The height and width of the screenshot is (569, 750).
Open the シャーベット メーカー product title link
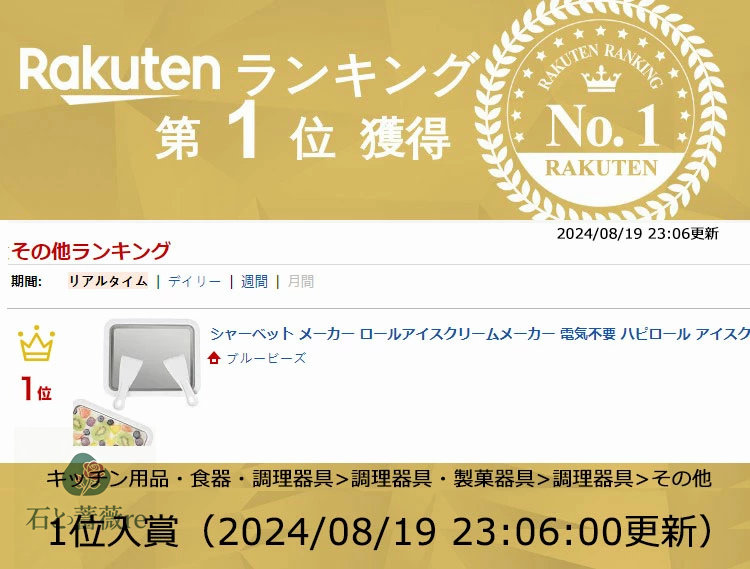479,334
